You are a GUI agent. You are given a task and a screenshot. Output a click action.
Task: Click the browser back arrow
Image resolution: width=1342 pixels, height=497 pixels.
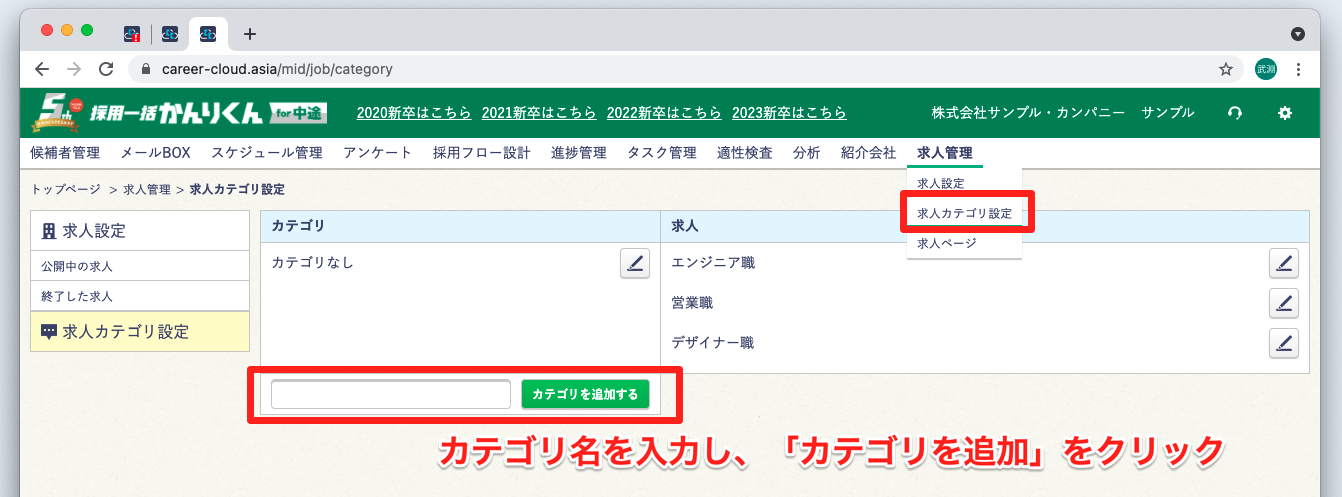pos(41,70)
